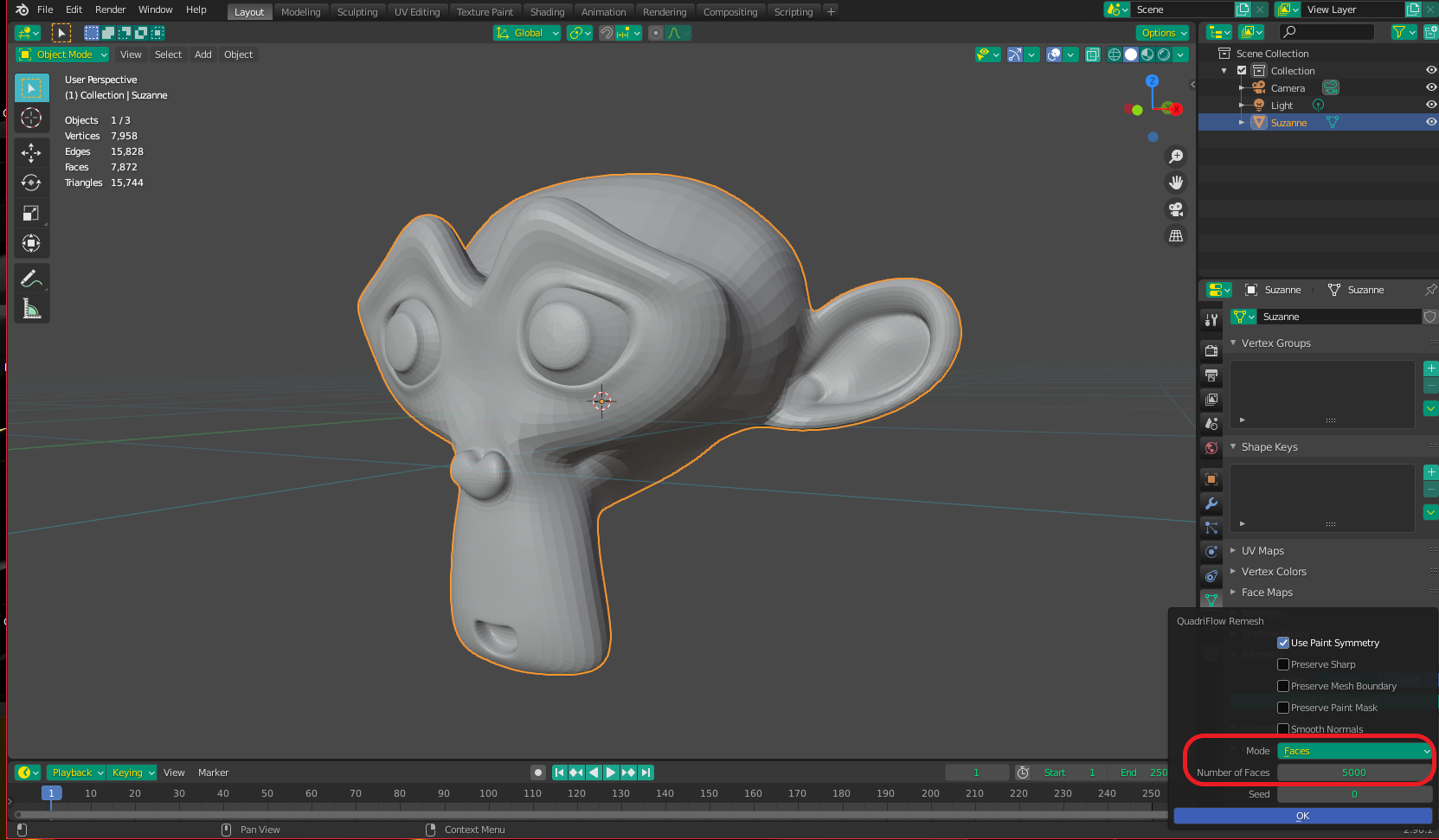
Task: Adjust the Number of Faces field
Action: [1354, 773]
